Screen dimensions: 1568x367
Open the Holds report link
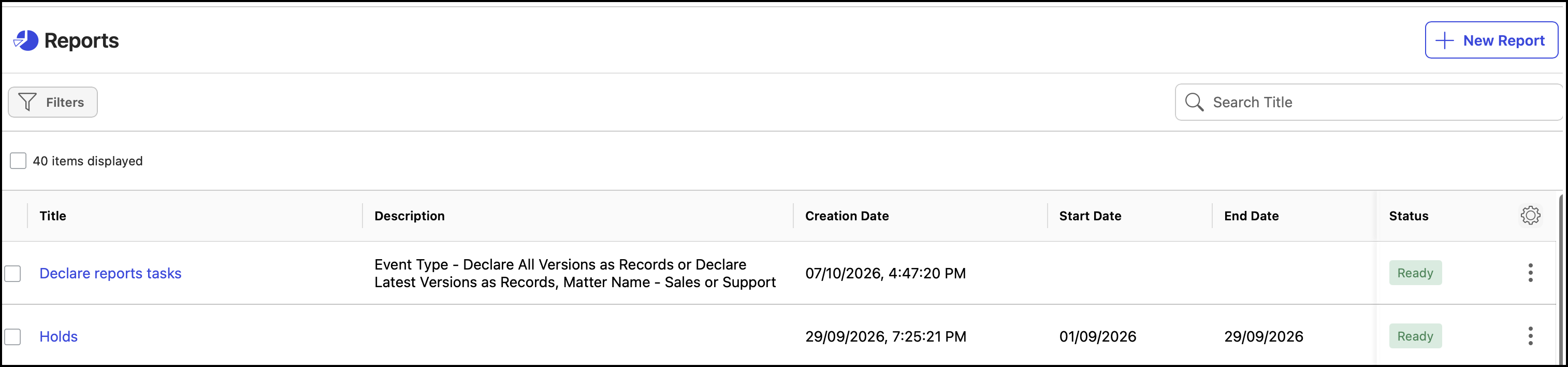tap(59, 336)
